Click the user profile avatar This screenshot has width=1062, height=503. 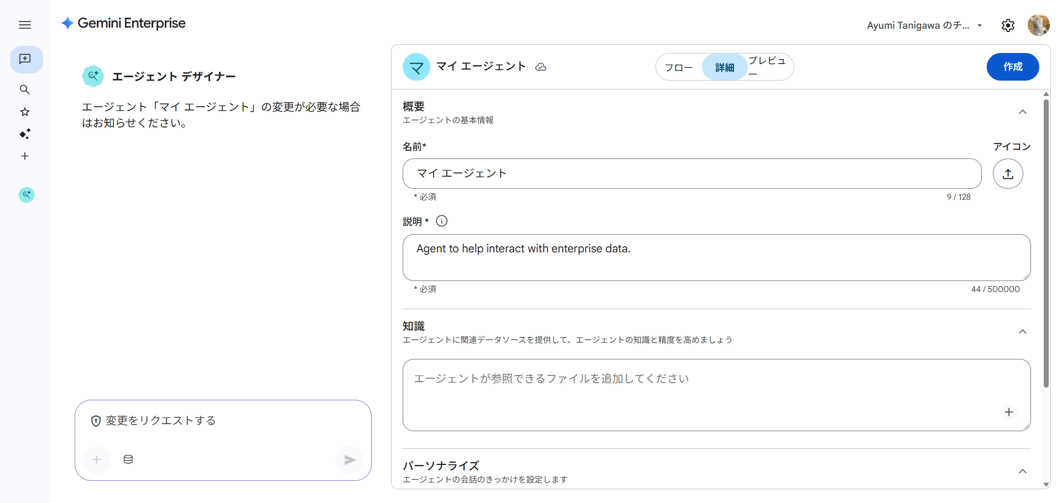tap(1038, 25)
